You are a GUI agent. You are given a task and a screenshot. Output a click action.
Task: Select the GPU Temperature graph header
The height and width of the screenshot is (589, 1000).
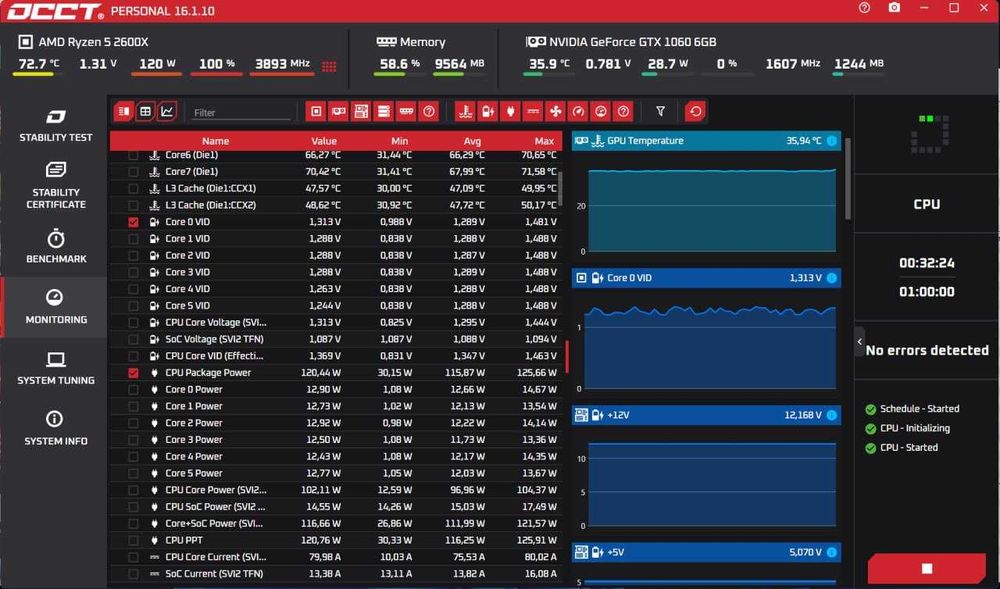pyautogui.click(x=706, y=141)
